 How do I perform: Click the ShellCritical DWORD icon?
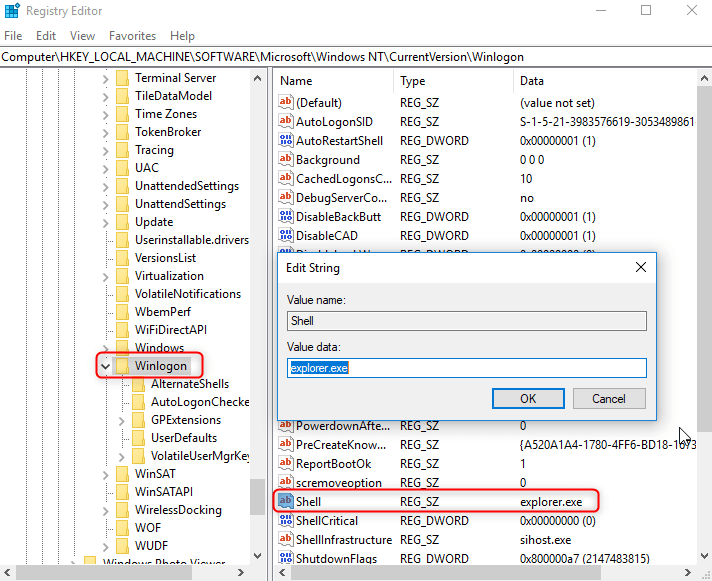tap(286, 521)
